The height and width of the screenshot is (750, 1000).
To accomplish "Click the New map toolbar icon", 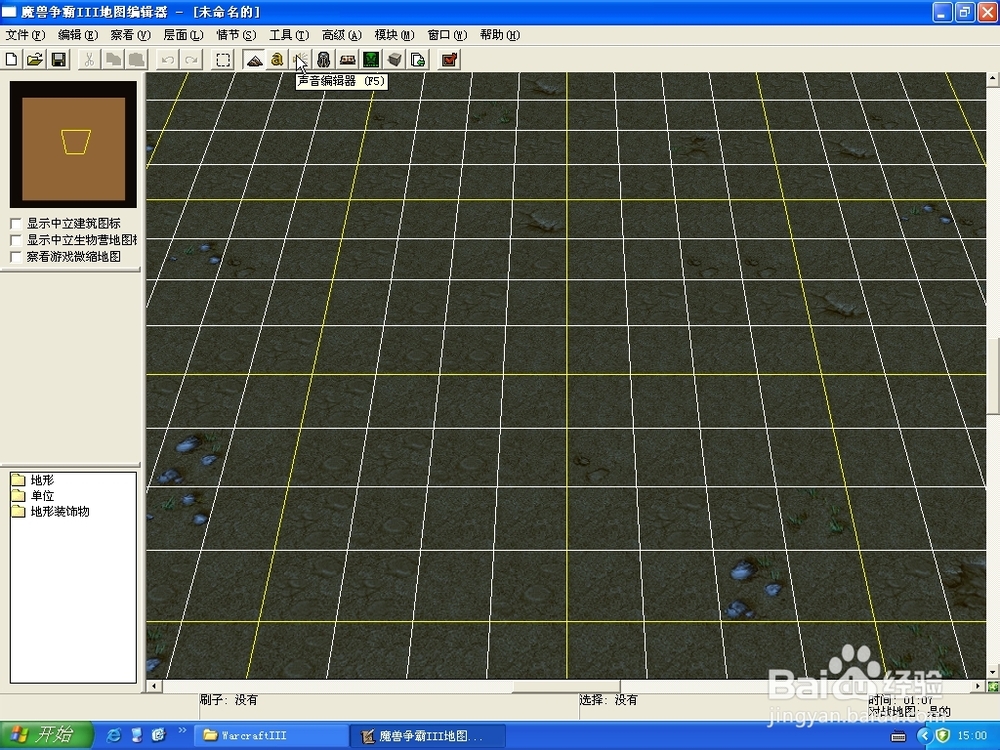I will [x=11, y=60].
